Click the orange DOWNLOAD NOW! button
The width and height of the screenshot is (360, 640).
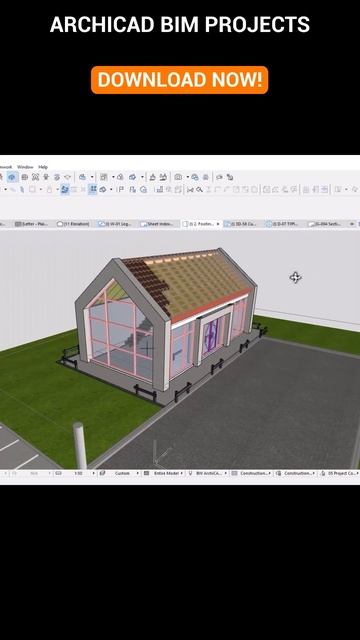click(180, 80)
